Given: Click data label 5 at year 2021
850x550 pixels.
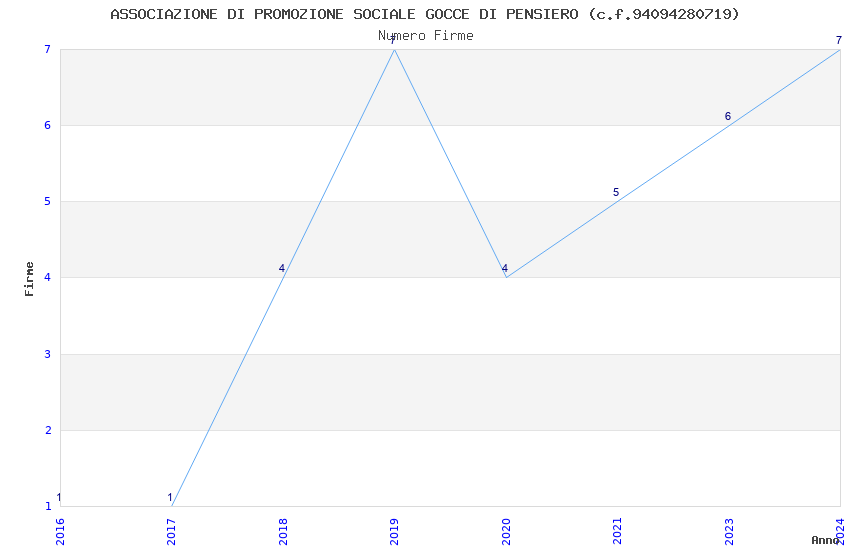Looking at the screenshot, I should [x=616, y=192].
